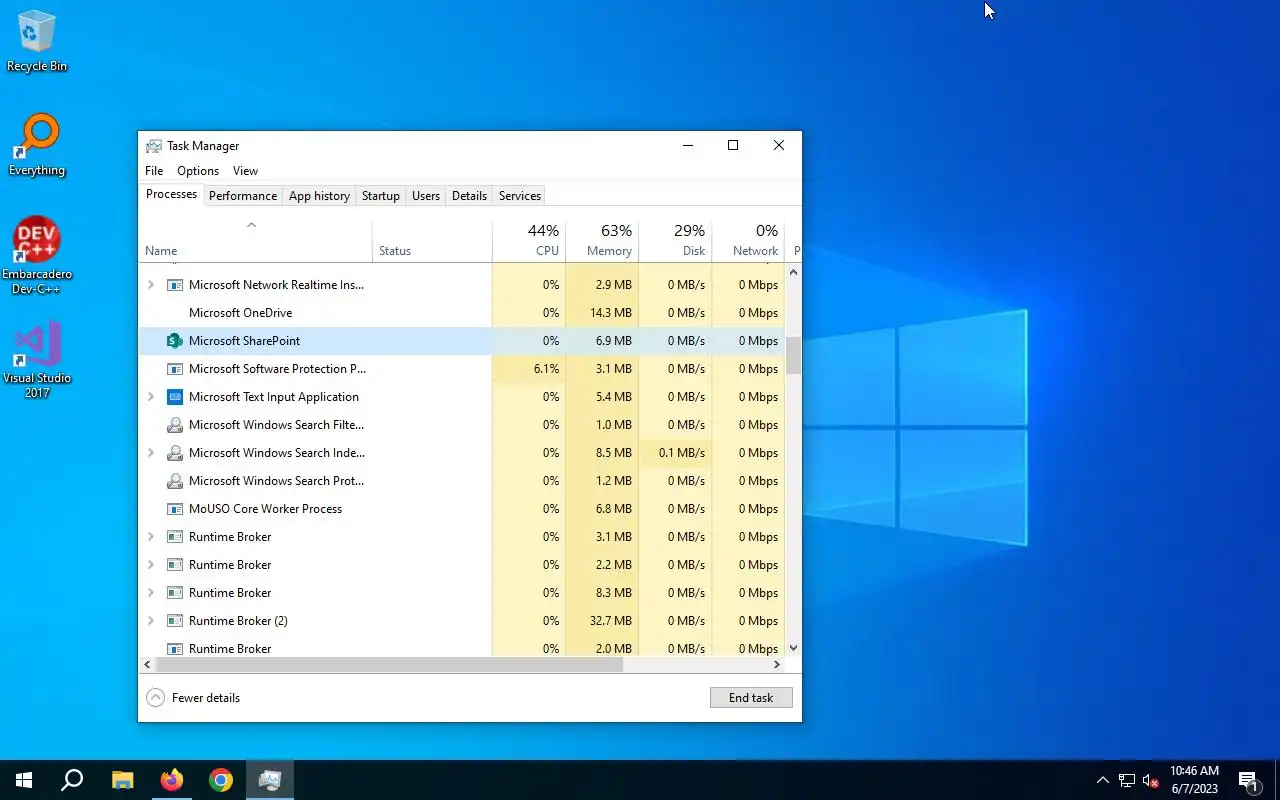Click the Runtime Broker (2) process icon
Image resolution: width=1280 pixels, height=800 pixels.
coord(175,621)
